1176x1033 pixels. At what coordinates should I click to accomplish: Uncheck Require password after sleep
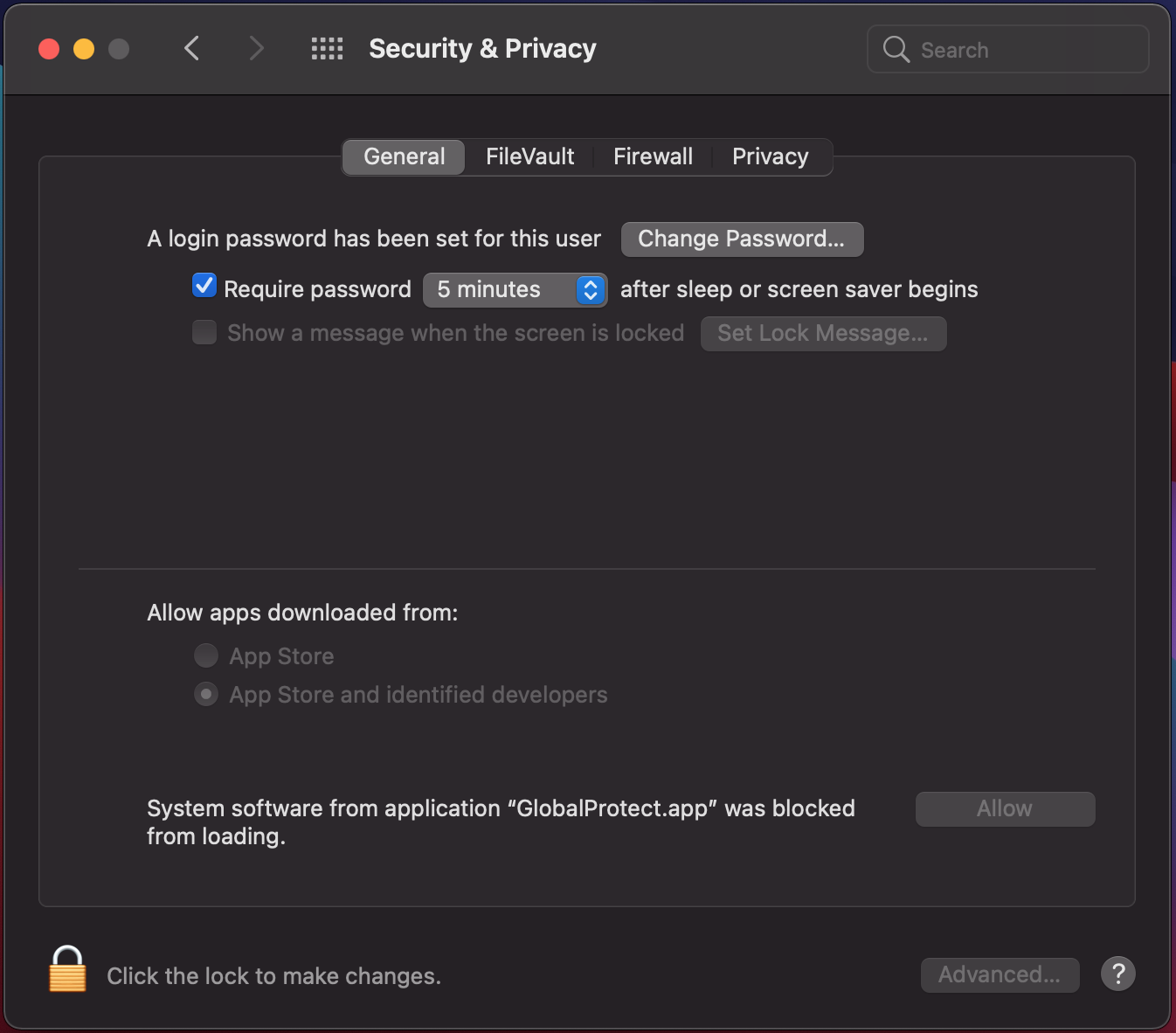204,285
